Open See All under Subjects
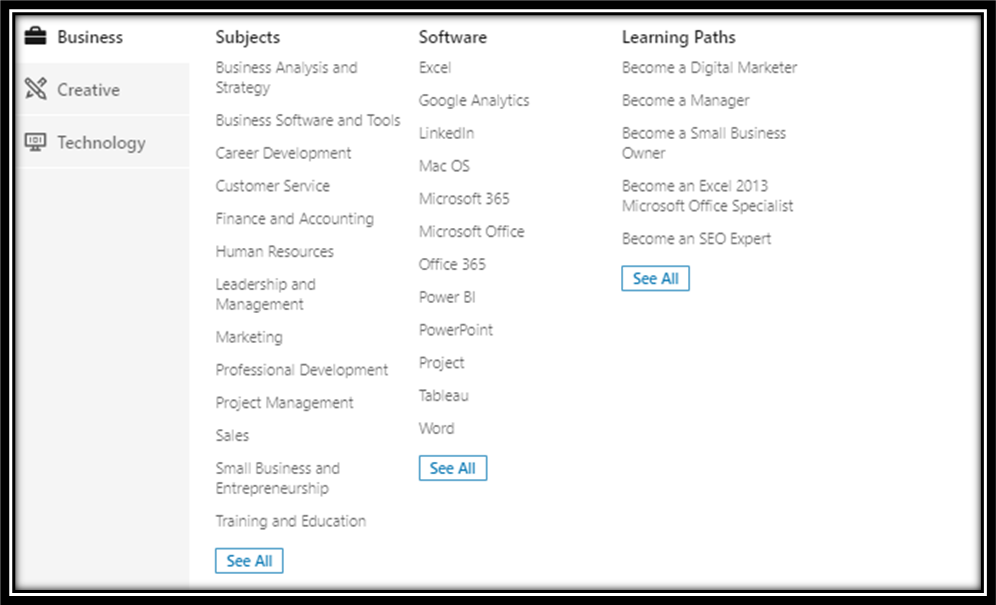 249,561
